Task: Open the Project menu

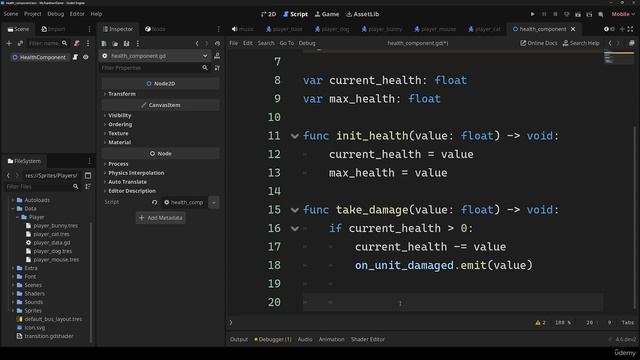Action: [33, 14]
